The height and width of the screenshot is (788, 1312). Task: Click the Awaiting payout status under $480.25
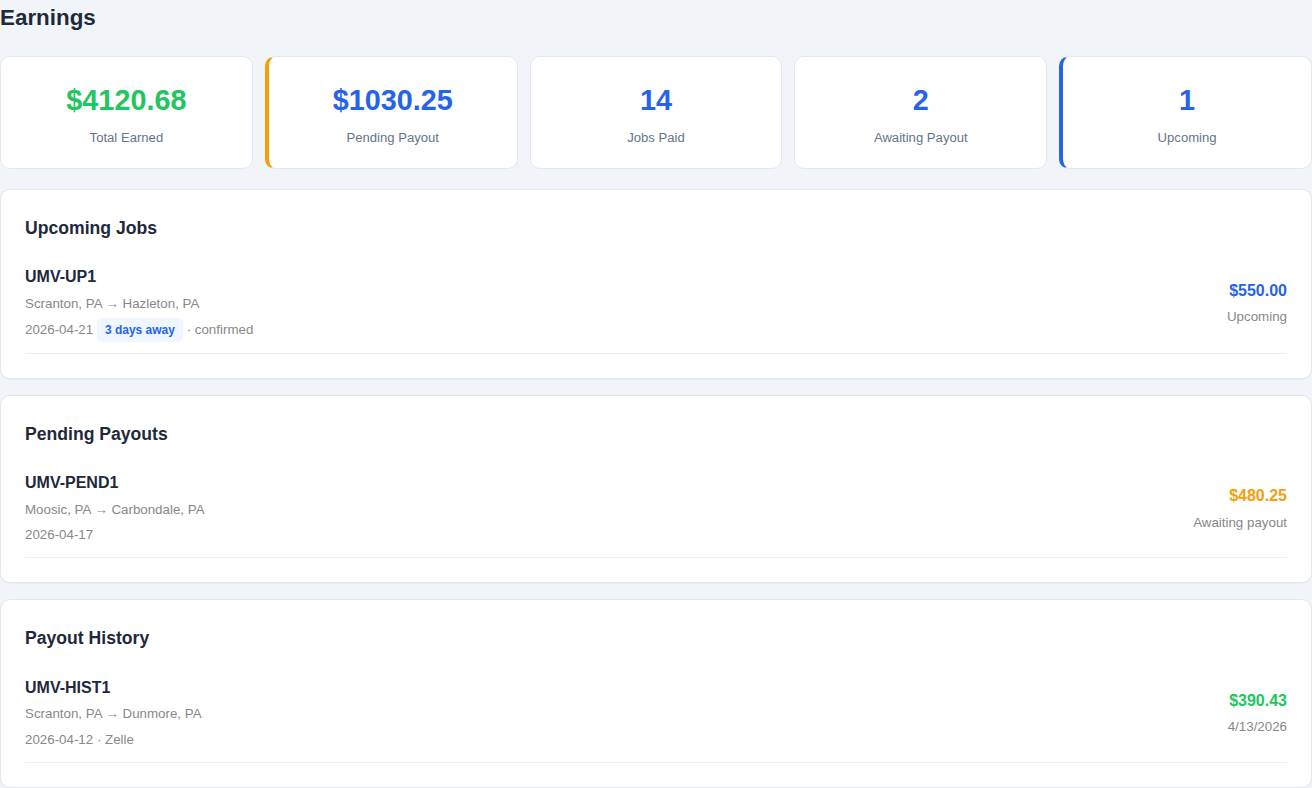click(x=1240, y=523)
